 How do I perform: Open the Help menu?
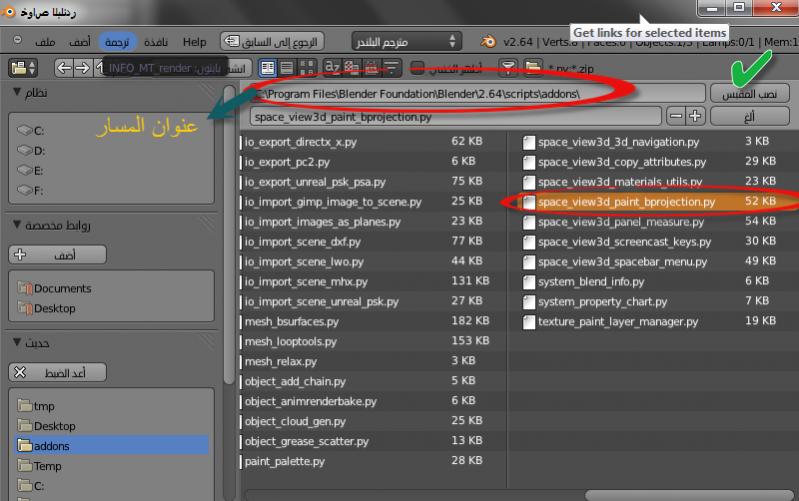(194, 42)
